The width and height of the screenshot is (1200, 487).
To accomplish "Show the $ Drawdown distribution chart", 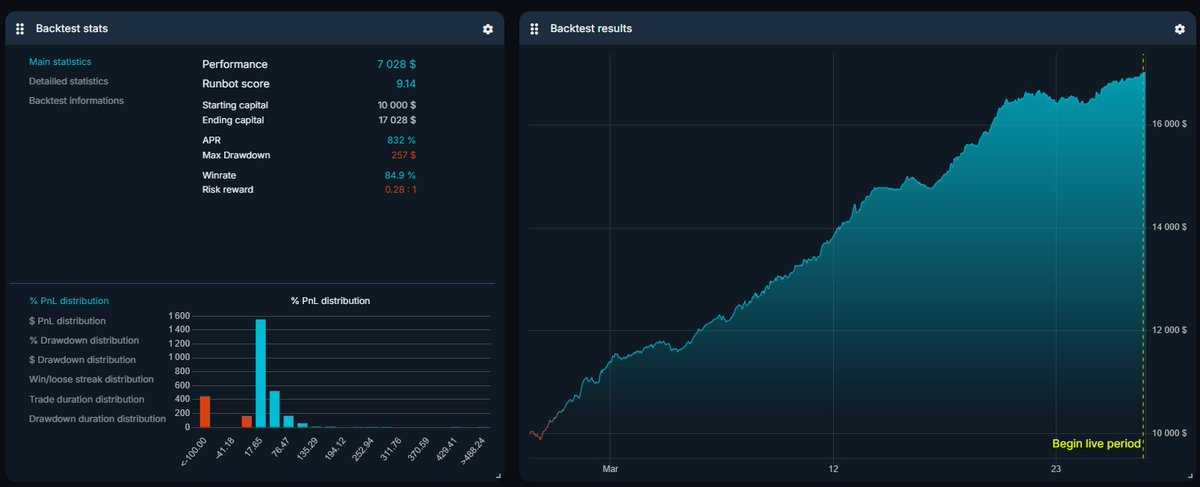I will [x=82, y=359].
